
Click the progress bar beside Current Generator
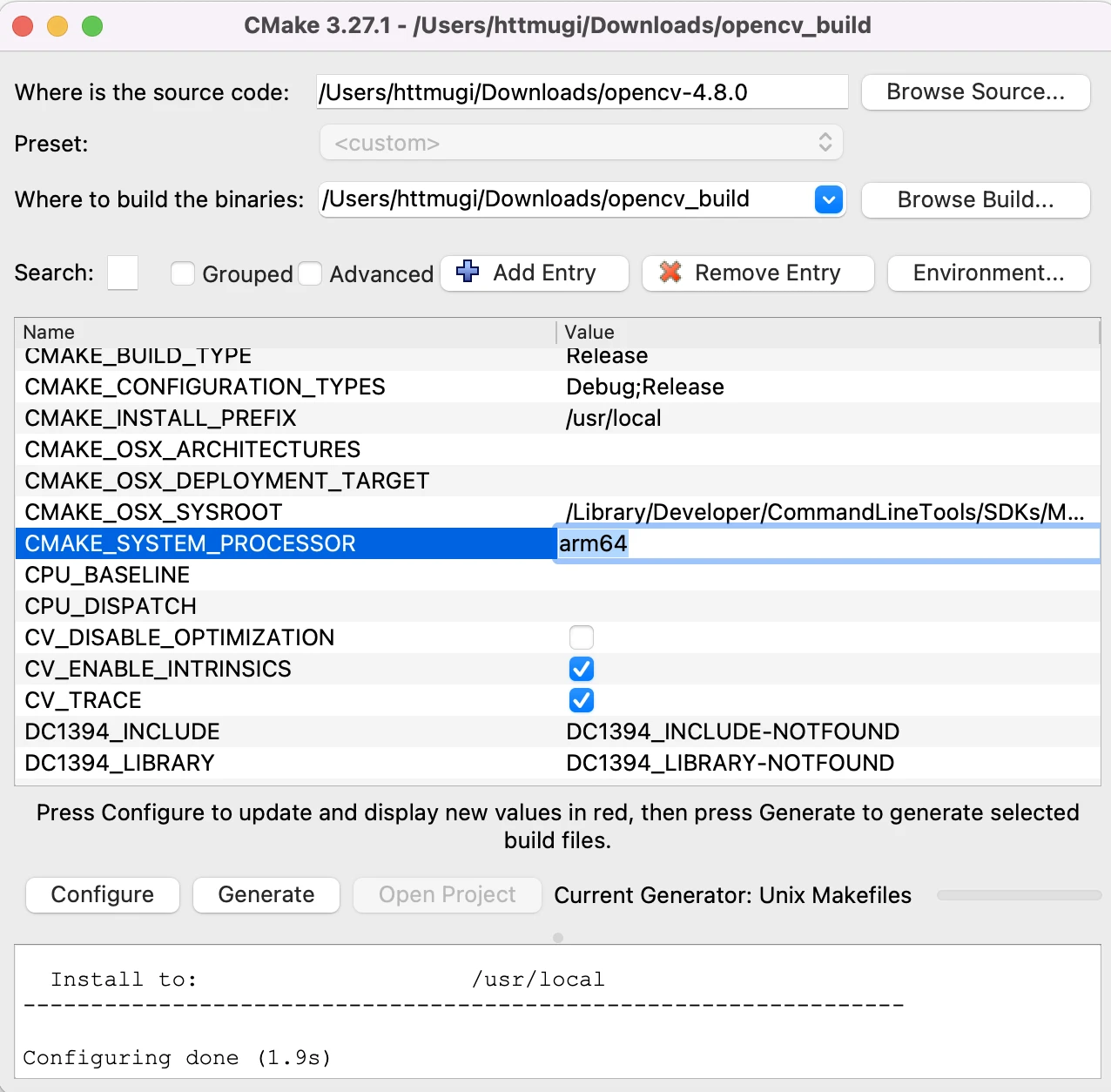[x=1019, y=895]
